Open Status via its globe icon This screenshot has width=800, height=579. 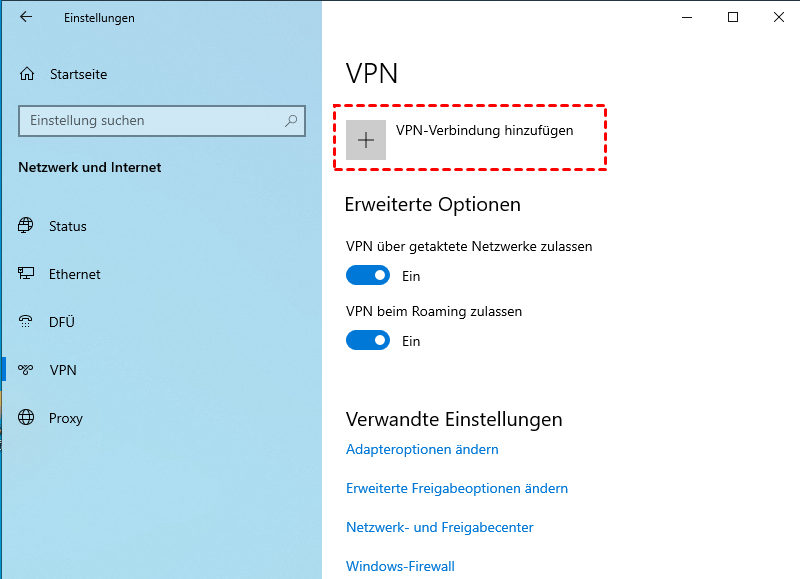coord(27,226)
